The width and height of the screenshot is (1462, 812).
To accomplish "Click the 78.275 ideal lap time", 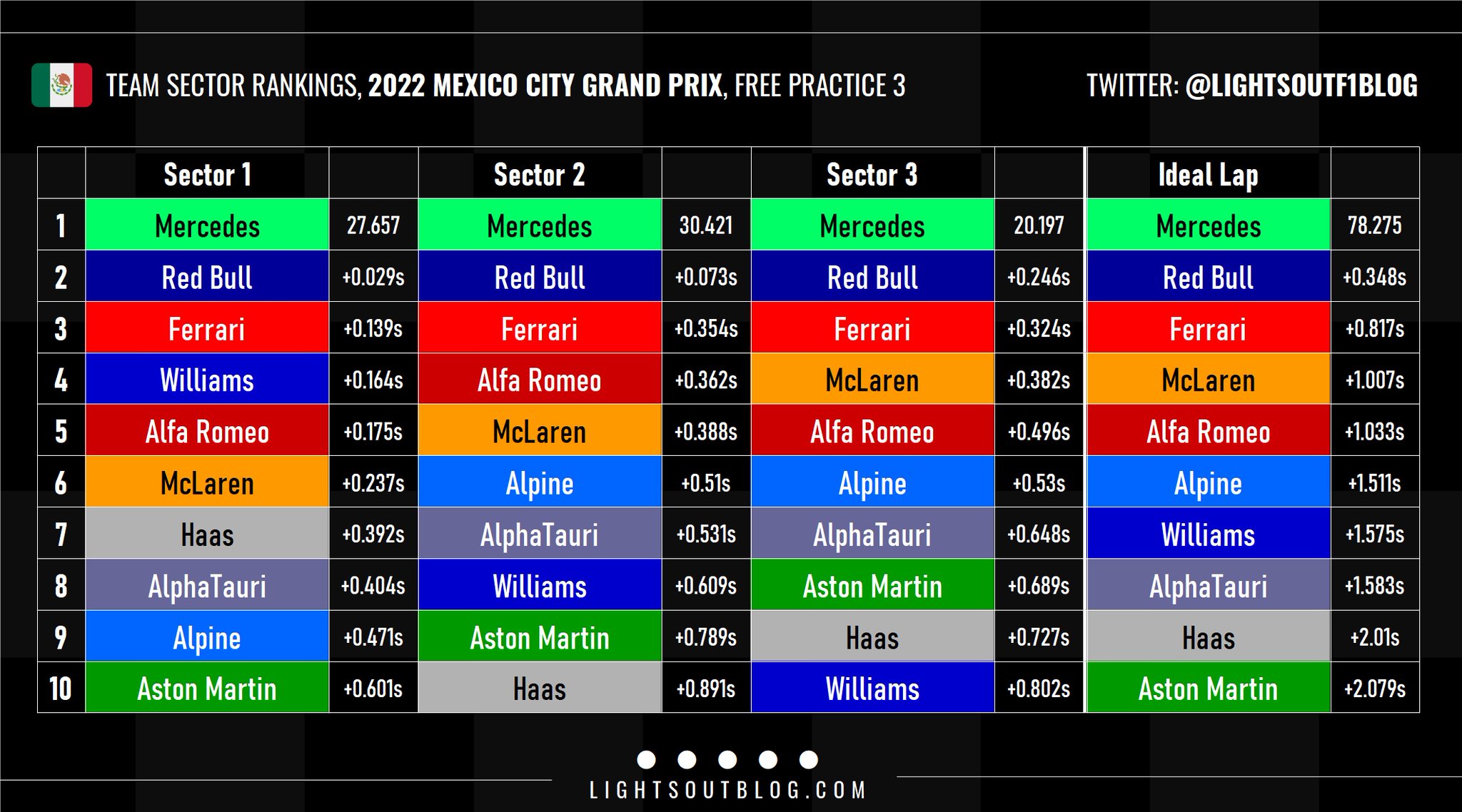I will click(x=1374, y=225).
